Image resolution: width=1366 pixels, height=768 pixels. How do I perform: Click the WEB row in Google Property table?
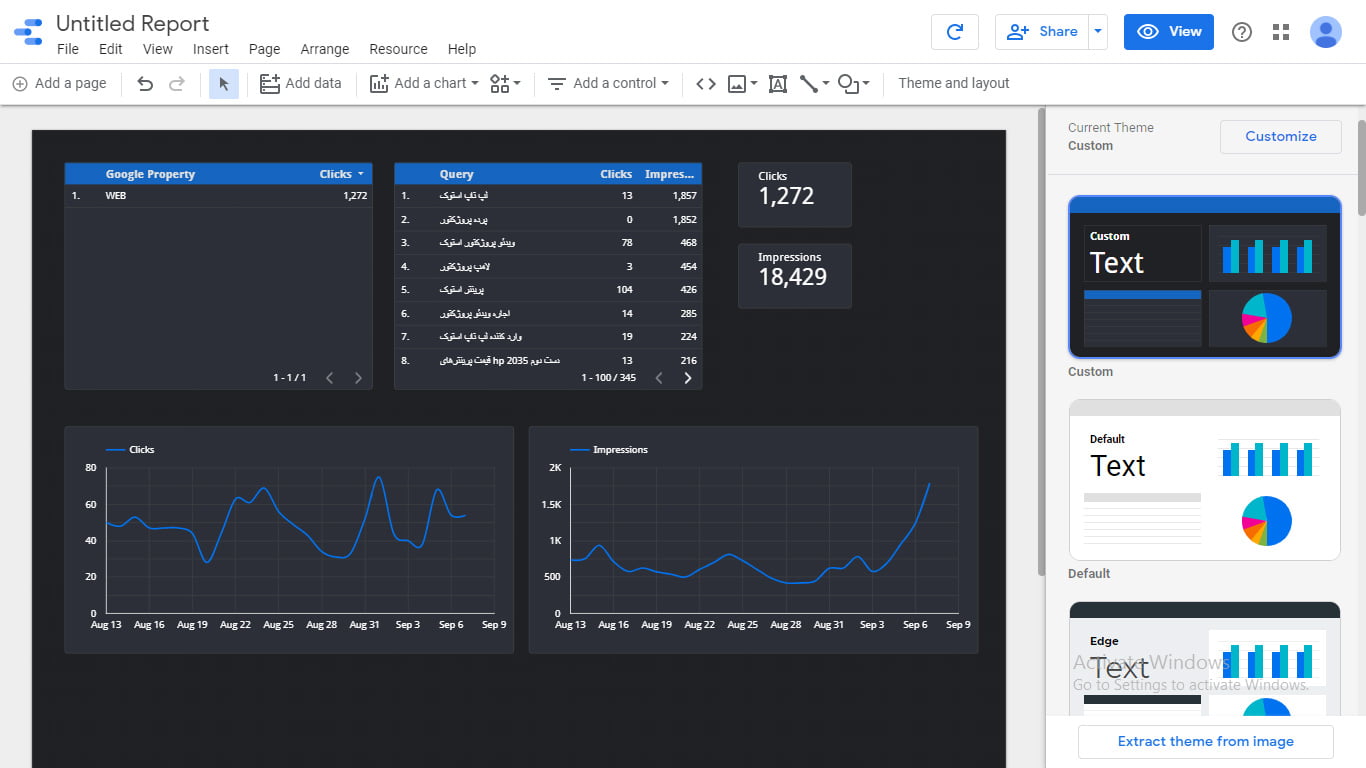(x=218, y=196)
